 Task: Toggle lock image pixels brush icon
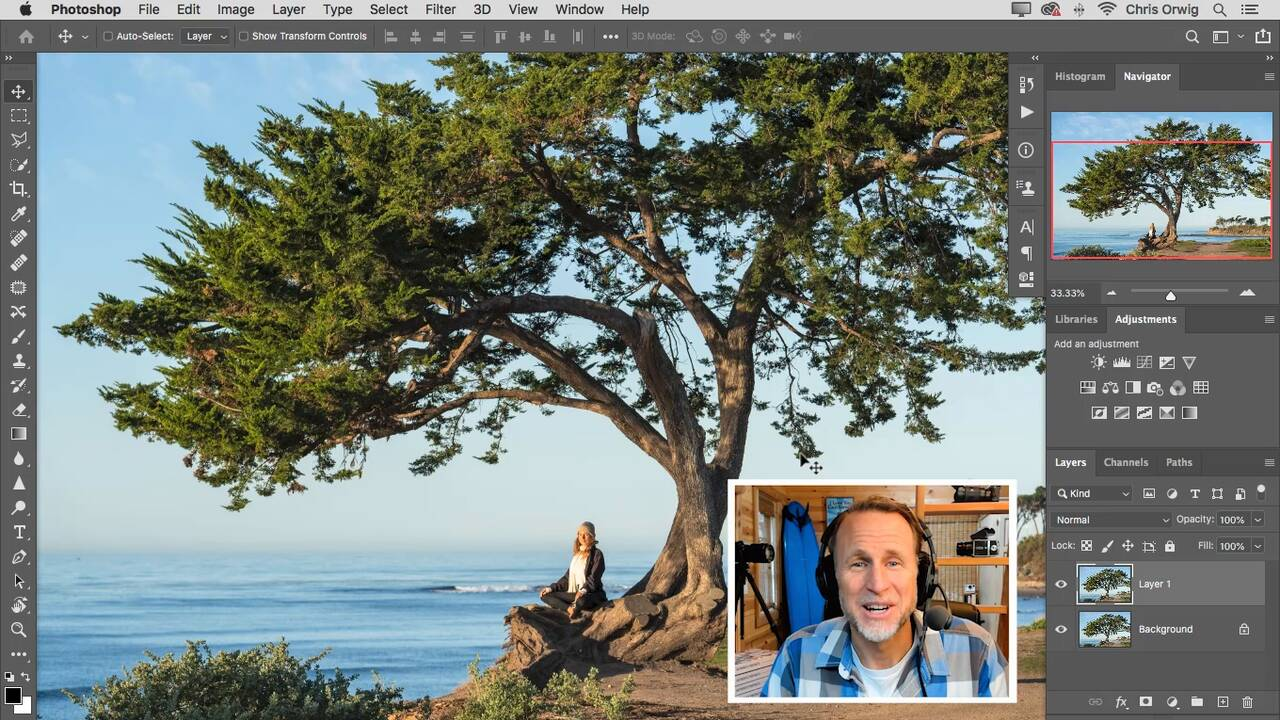point(1107,546)
